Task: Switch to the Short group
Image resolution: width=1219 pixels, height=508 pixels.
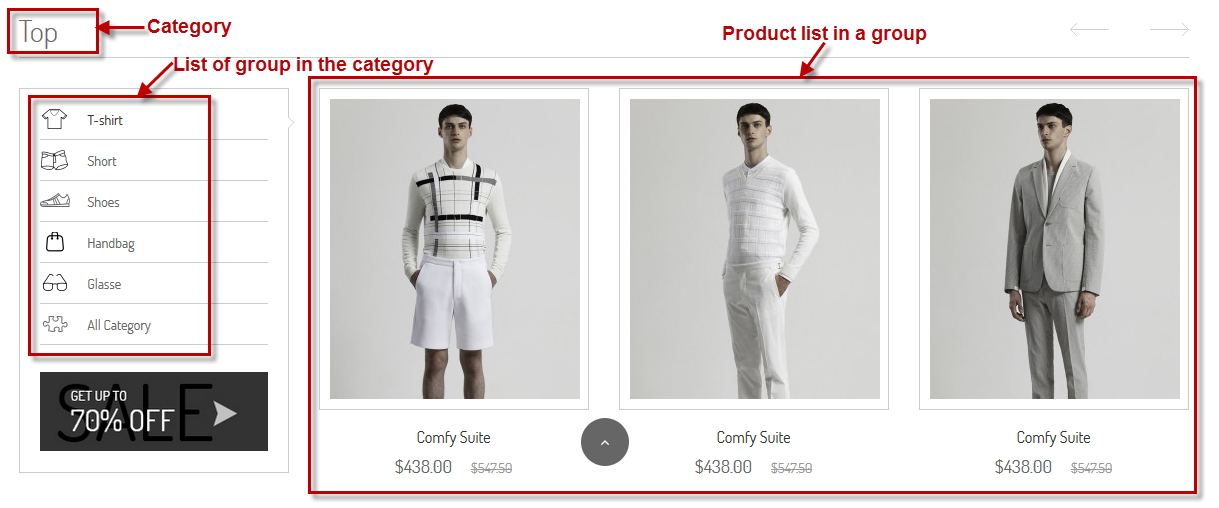Action: tap(102, 161)
